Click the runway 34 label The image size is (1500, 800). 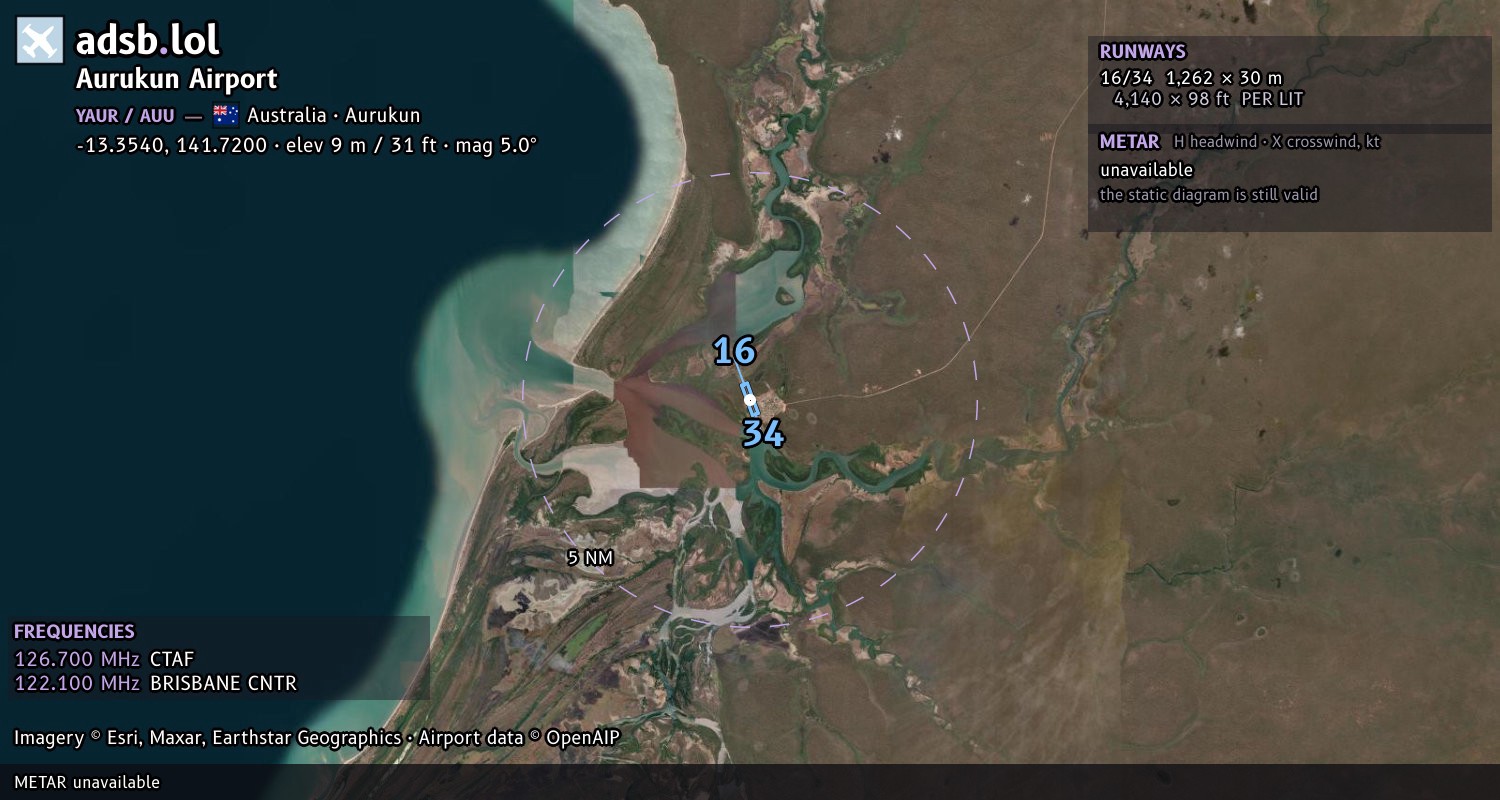[763, 433]
